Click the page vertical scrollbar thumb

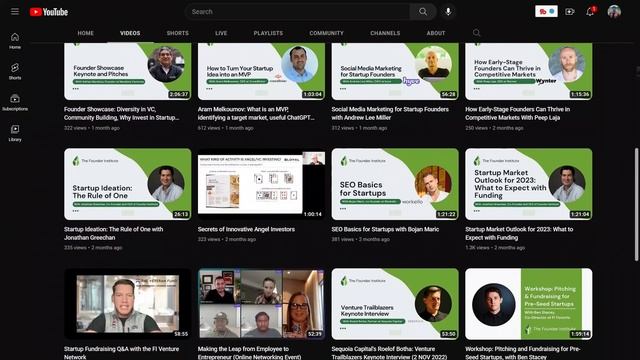tap(636, 204)
